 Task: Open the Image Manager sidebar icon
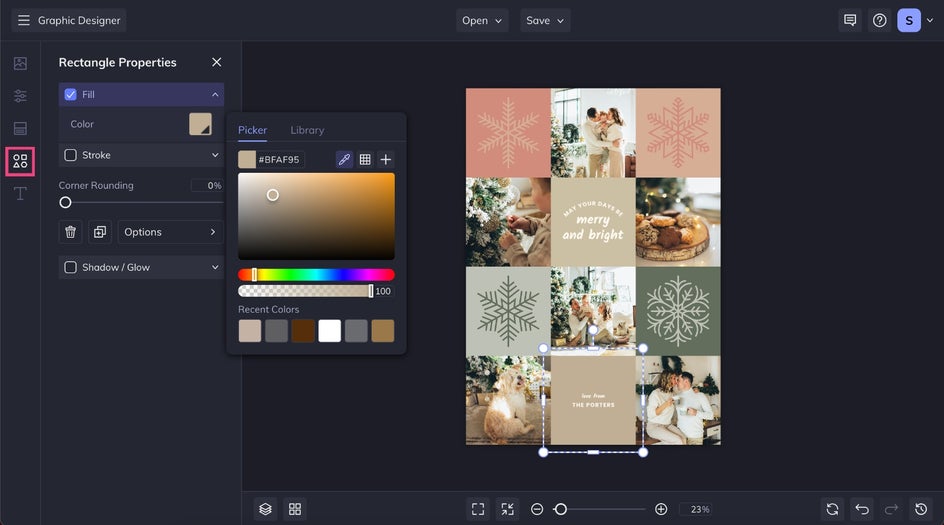tap(20, 63)
